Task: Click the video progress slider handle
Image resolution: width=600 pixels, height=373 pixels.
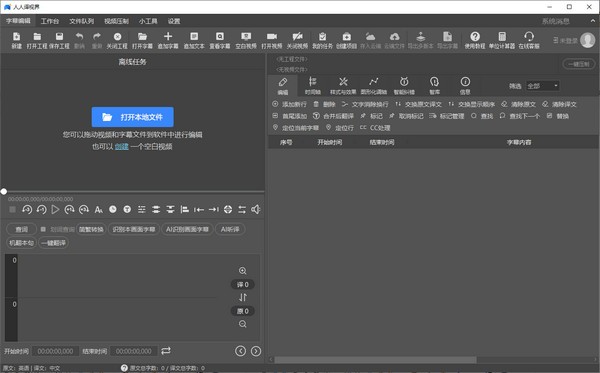Action: 4,191
